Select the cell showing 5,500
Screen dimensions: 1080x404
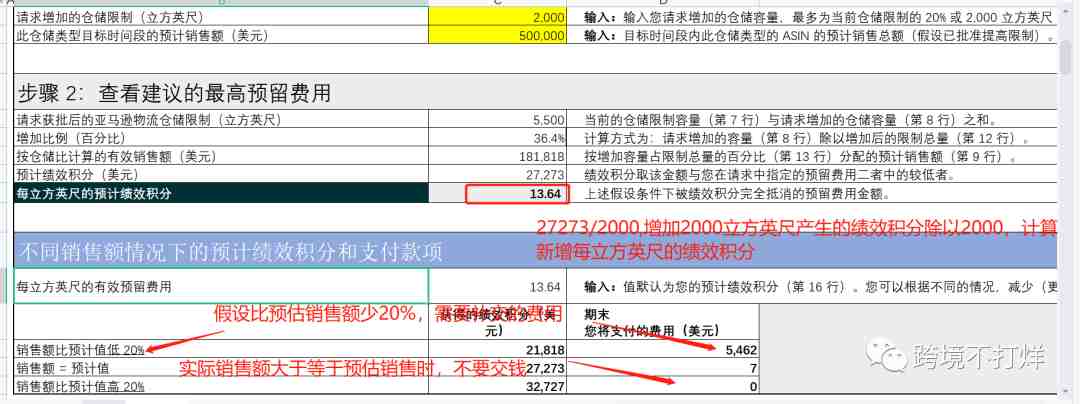497,120
